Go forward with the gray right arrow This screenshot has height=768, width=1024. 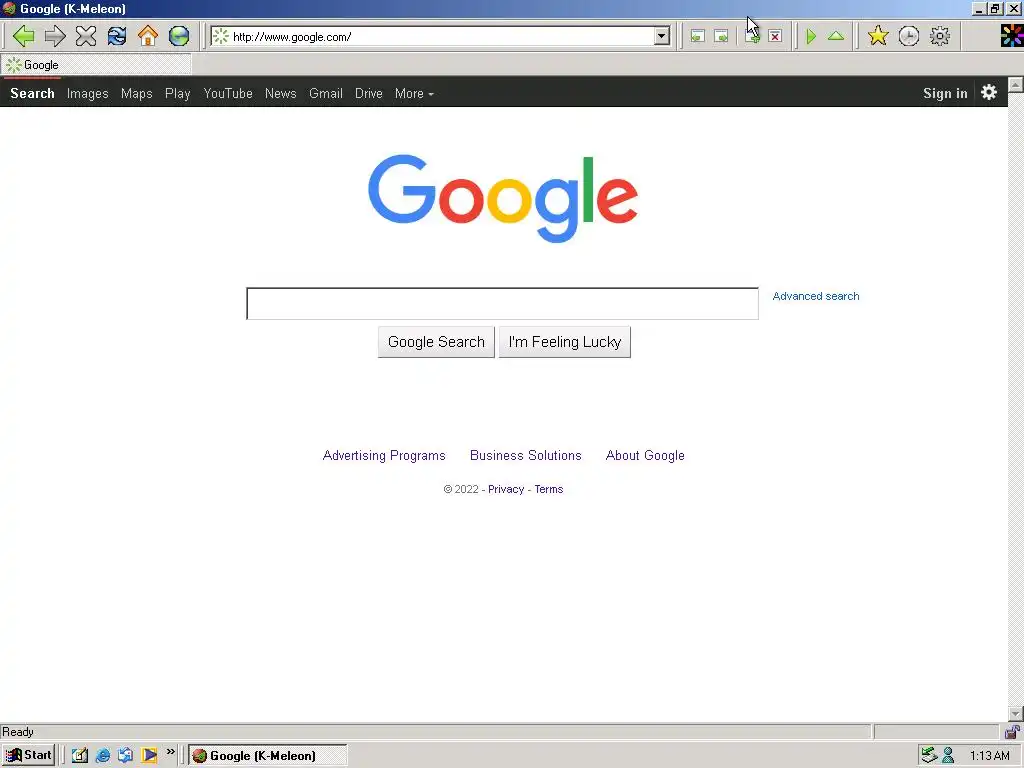55,36
